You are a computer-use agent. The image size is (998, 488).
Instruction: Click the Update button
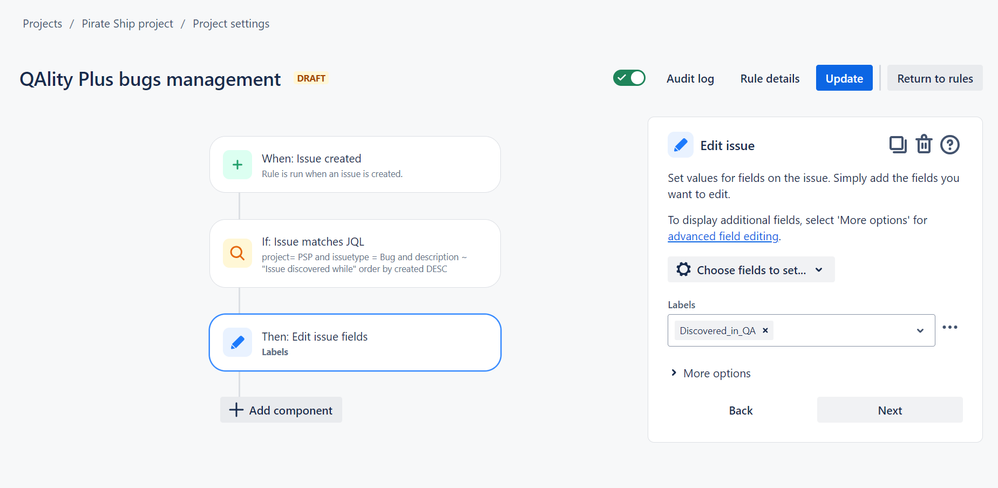tap(844, 78)
